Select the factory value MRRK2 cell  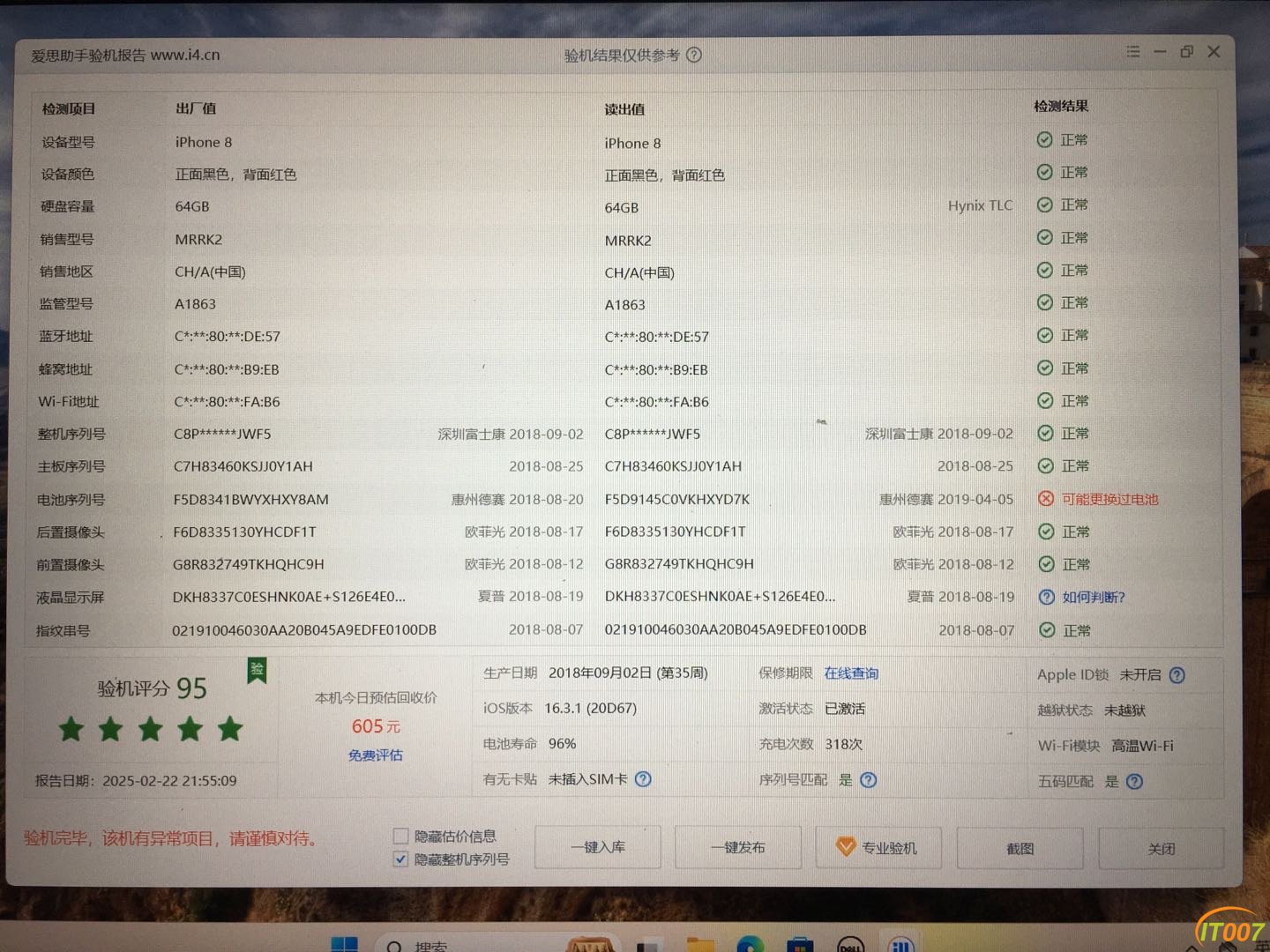point(198,239)
